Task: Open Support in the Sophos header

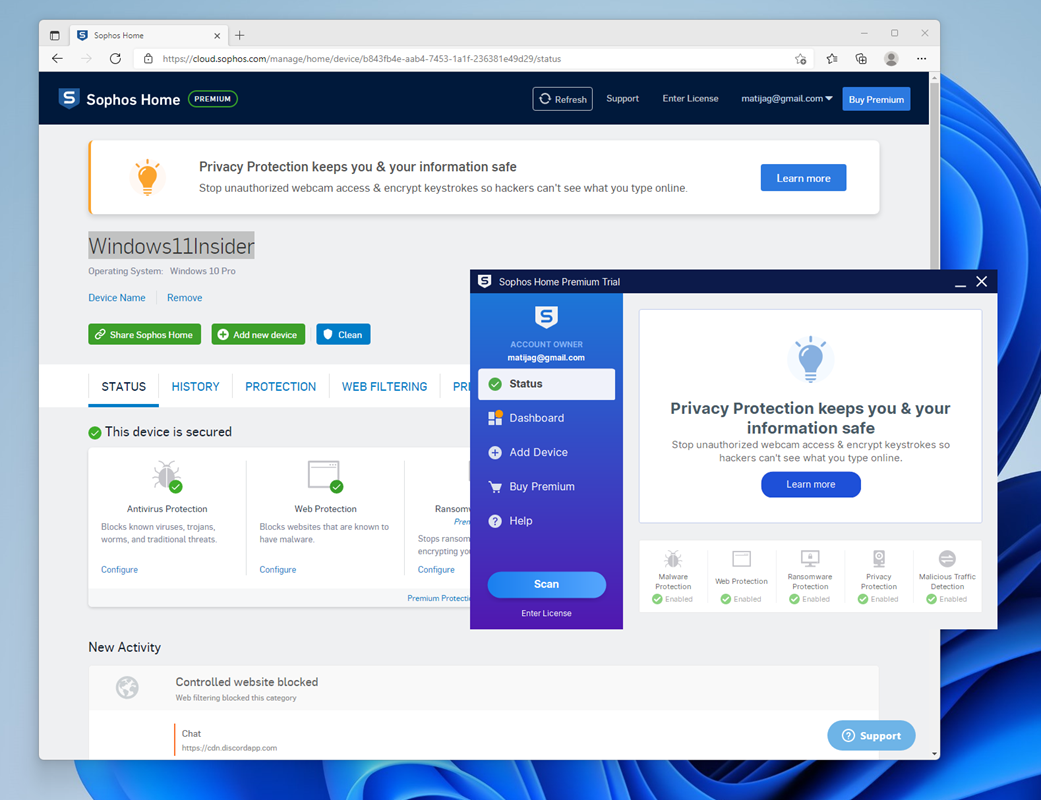Action: pos(622,98)
